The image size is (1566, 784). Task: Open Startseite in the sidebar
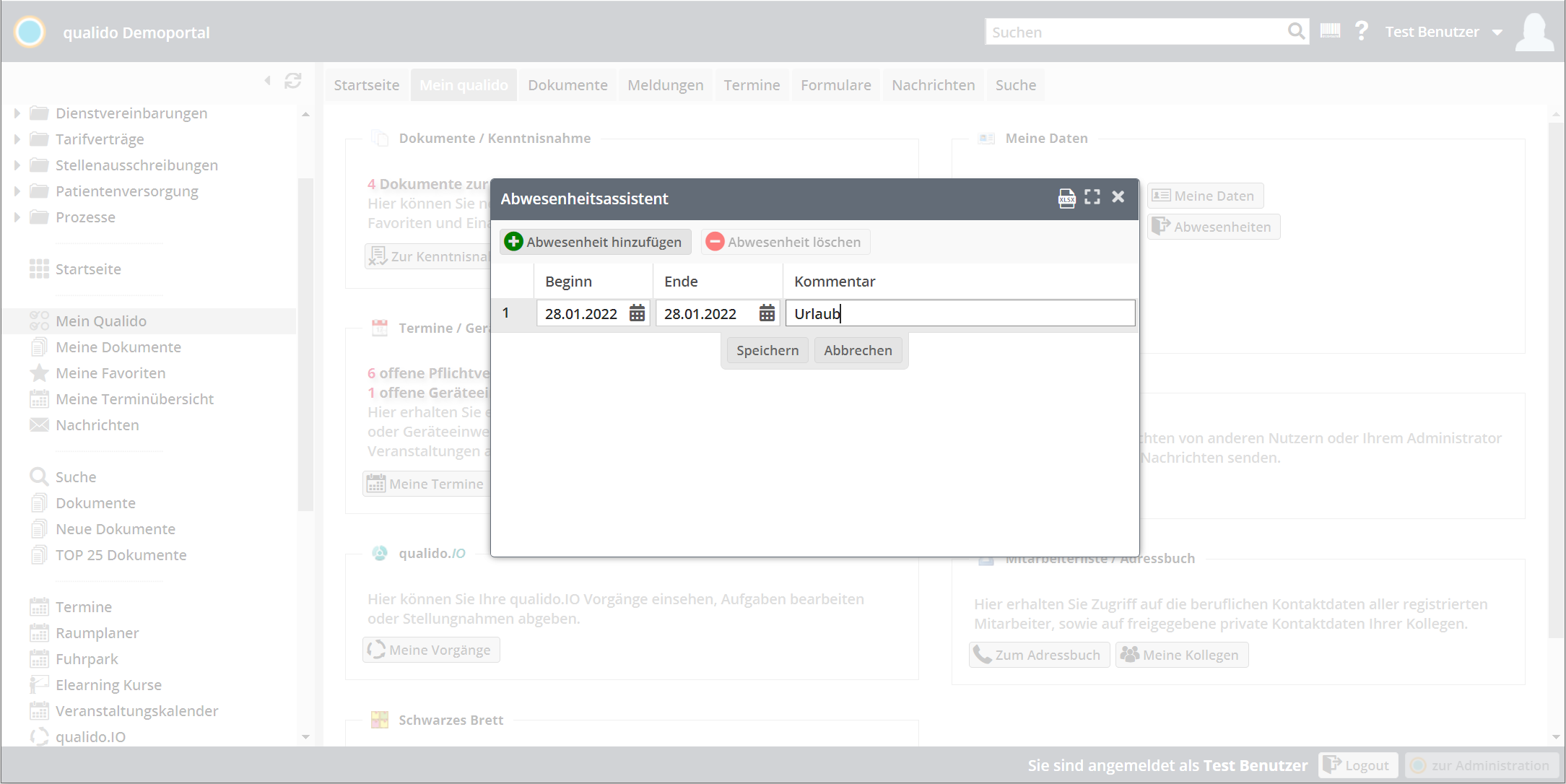88,269
